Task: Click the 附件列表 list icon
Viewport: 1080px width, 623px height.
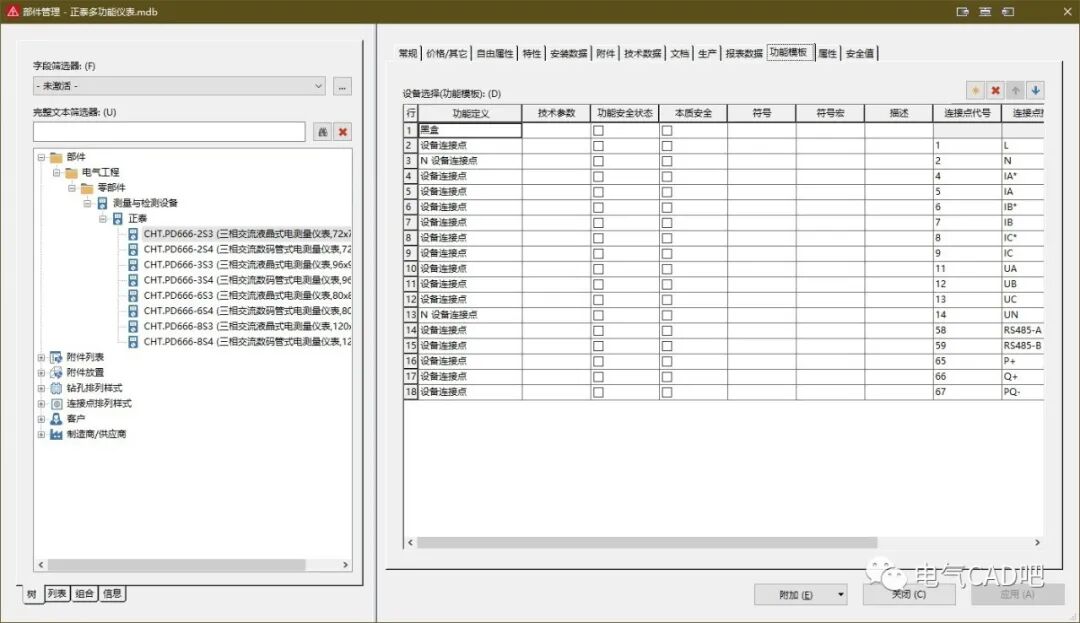Action: [56, 357]
